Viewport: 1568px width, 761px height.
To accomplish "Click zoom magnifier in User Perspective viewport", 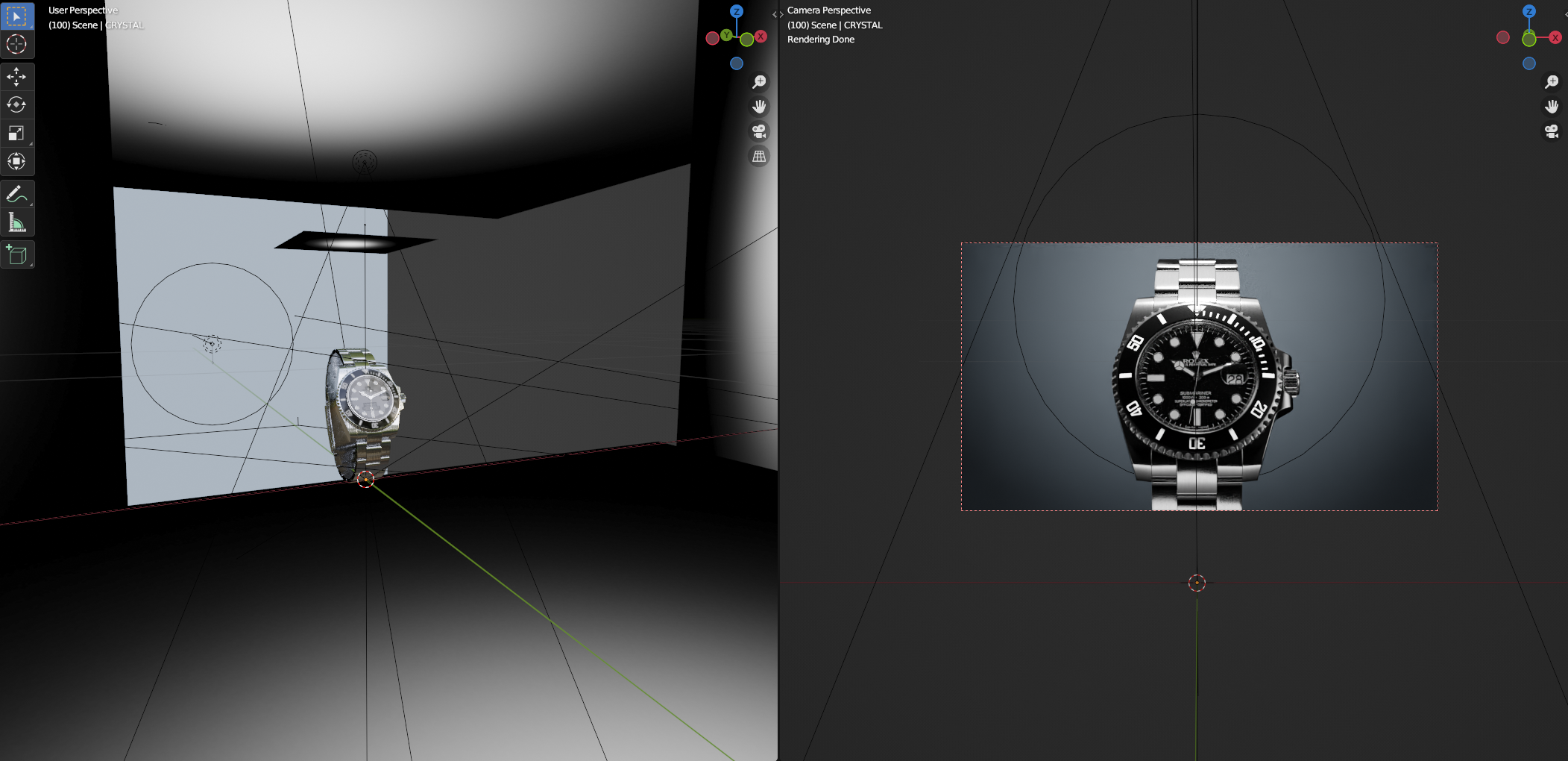I will coord(759,82).
